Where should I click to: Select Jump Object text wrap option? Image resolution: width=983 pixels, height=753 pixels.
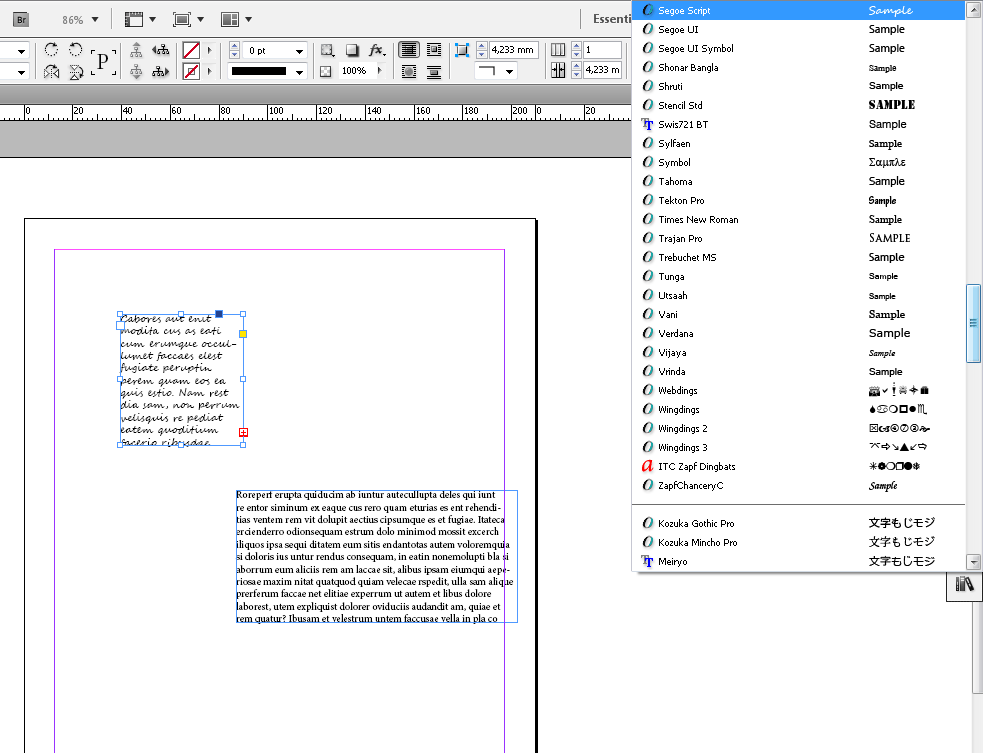(434, 71)
